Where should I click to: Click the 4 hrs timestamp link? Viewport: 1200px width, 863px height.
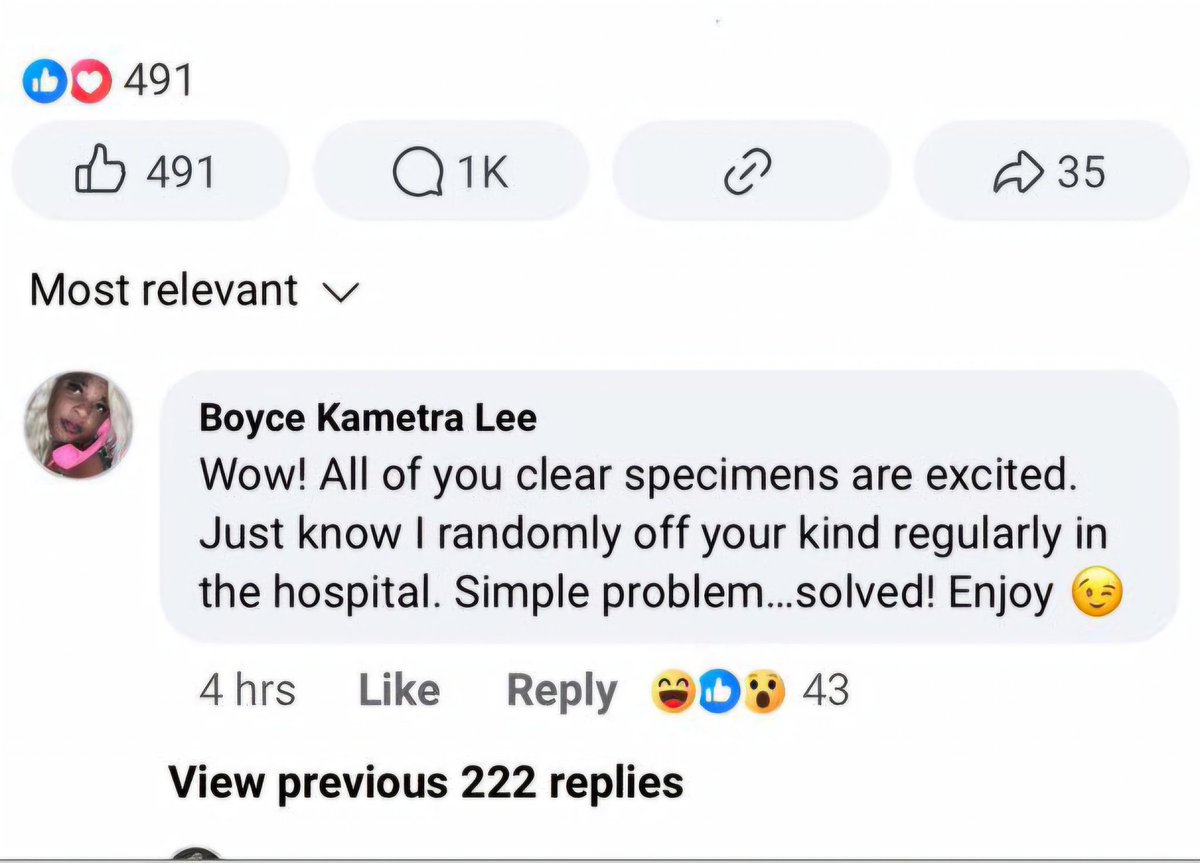click(x=247, y=690)
